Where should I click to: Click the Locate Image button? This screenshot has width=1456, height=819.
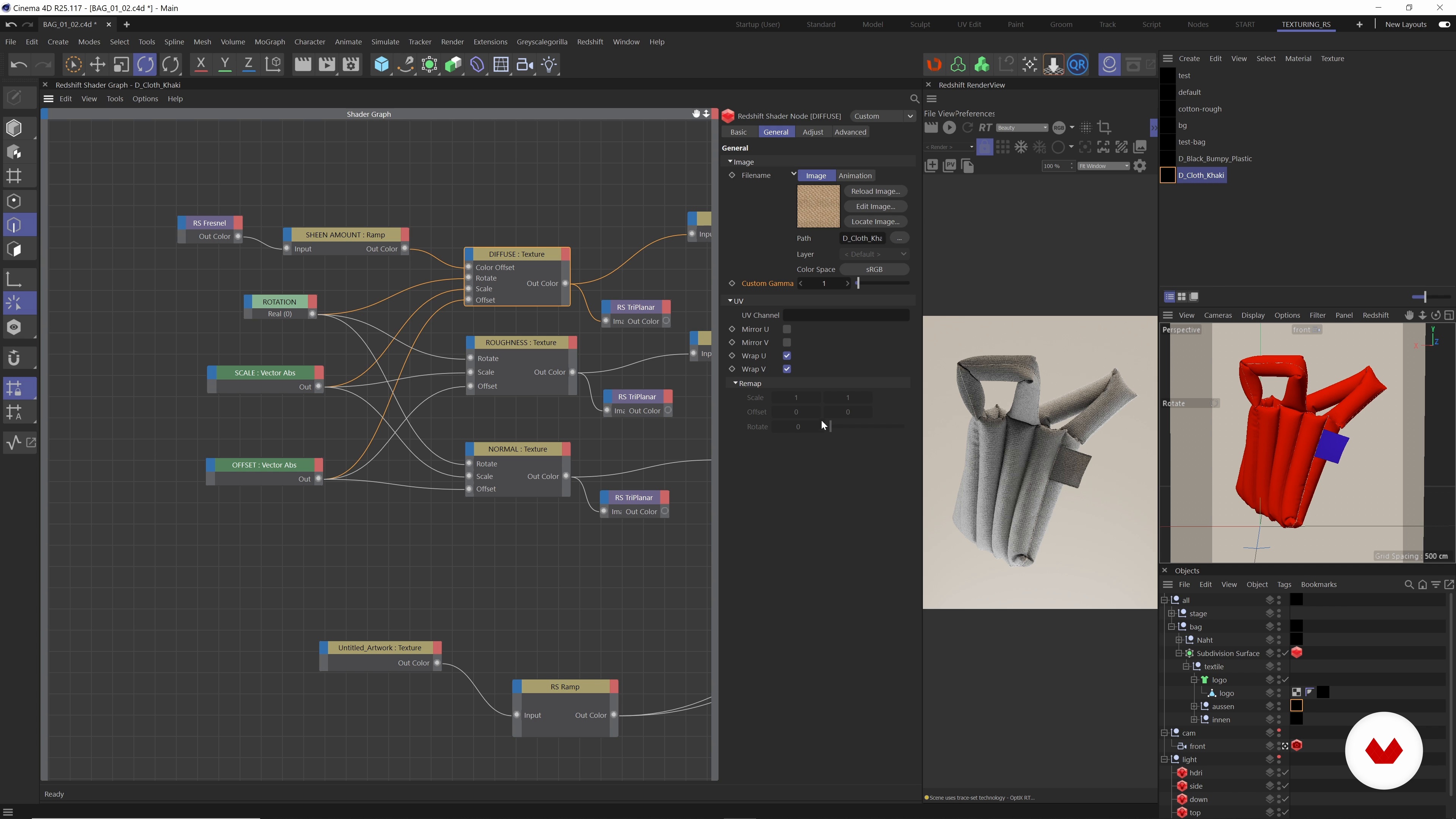tap(875, 221)
